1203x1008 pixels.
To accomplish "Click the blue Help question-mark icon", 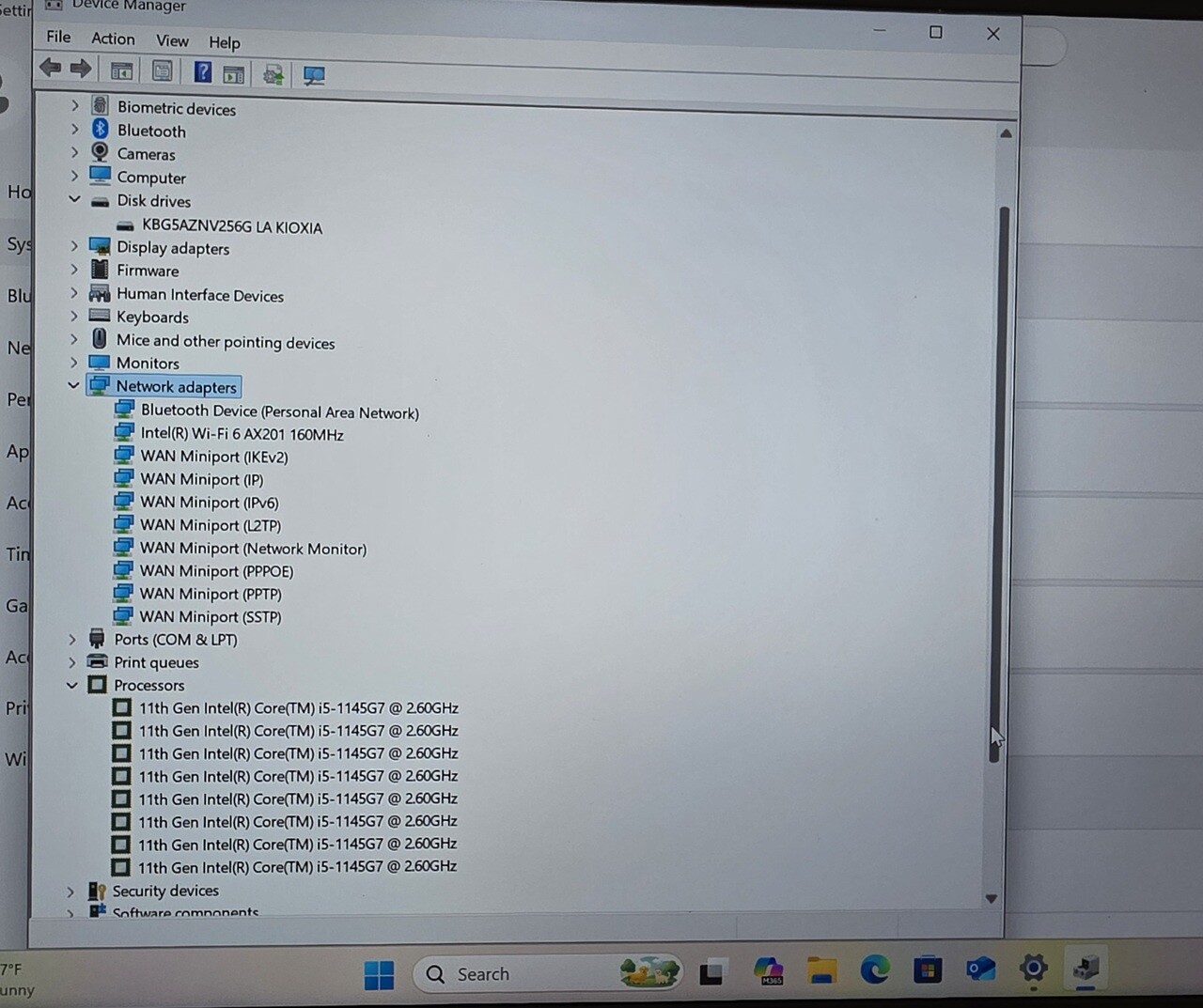I will click(202, 71).
